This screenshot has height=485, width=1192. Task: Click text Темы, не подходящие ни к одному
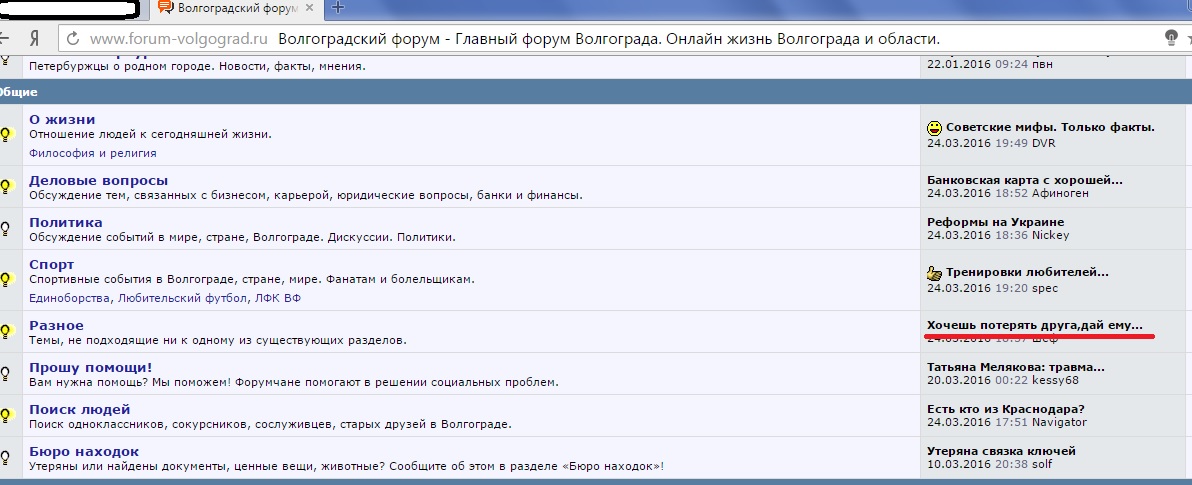[x=217, y=340]
